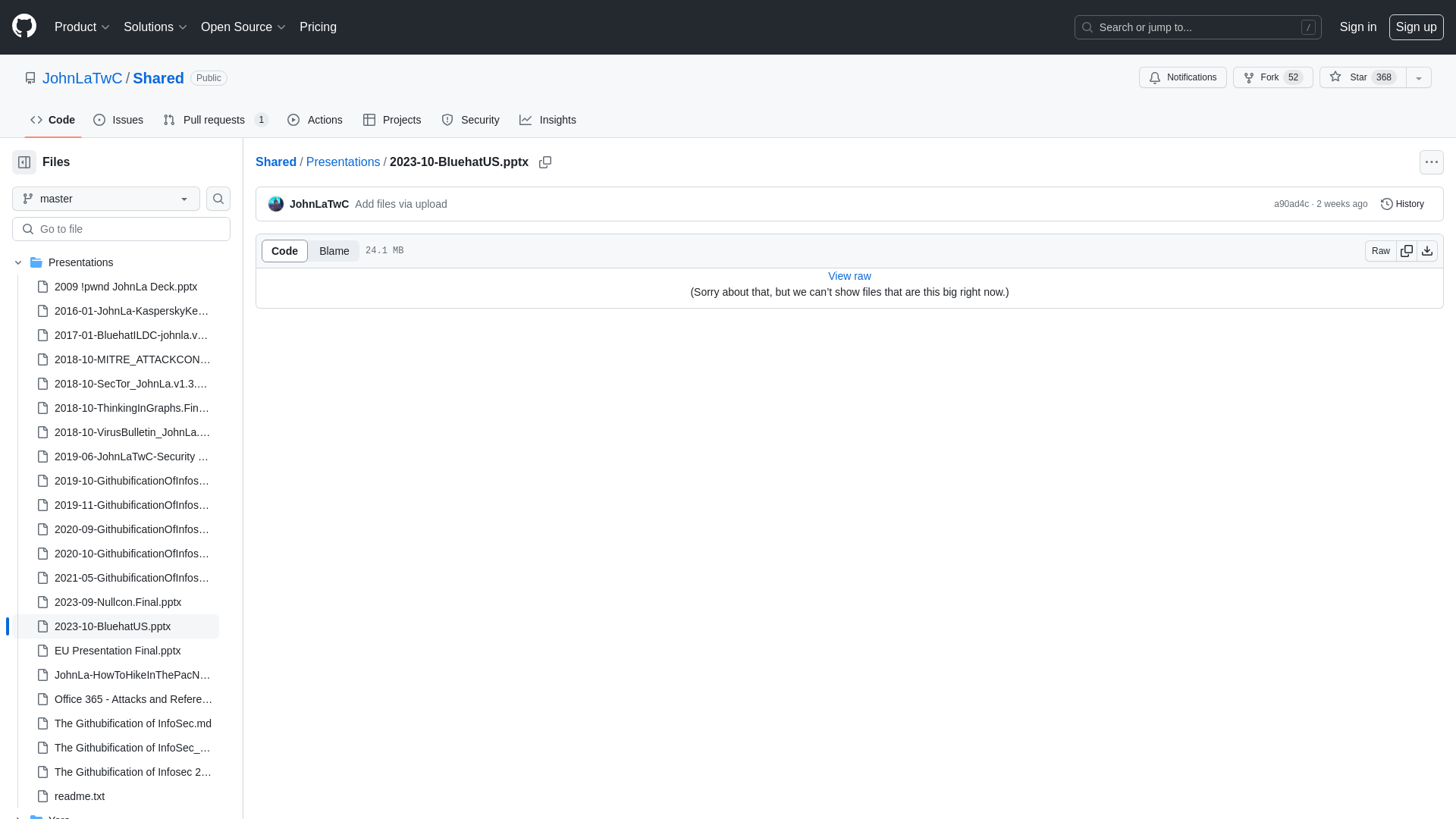Click the View raw link
This screenshot has width=1456, height=819.
click(x=849, y=276)
